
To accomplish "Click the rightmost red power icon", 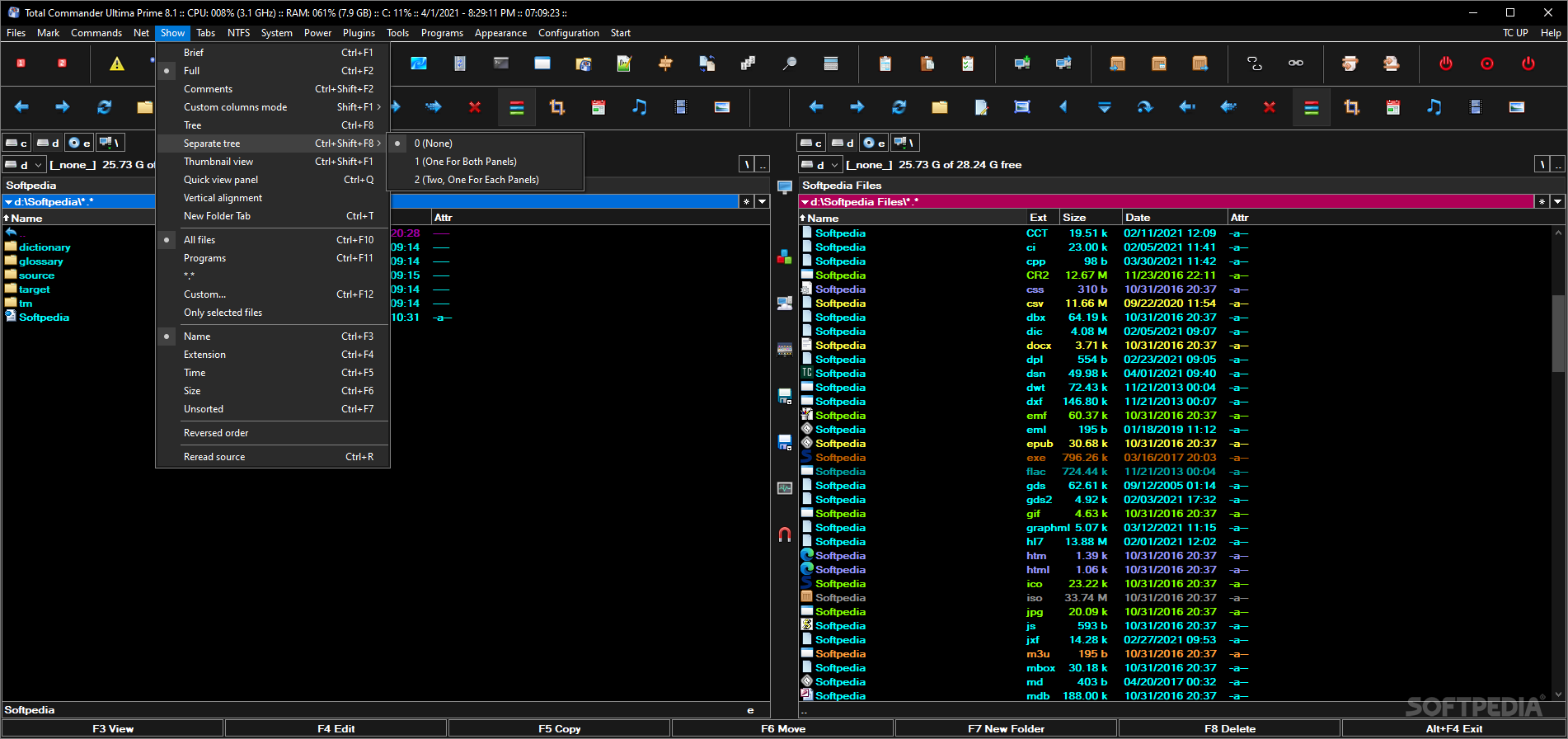I will (x=1528, y=64).
